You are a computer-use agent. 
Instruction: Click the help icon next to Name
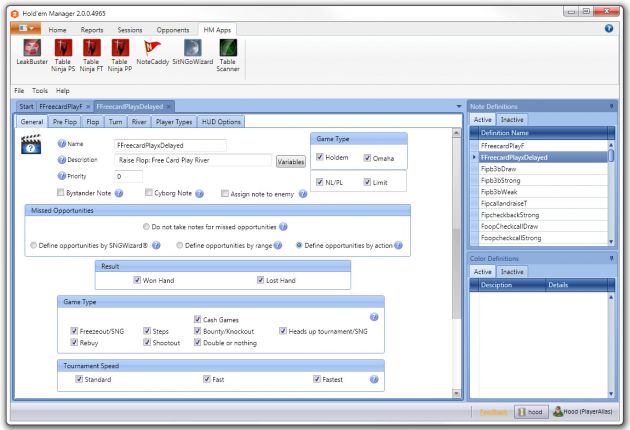pyautogui.click(x=61, y=143)
